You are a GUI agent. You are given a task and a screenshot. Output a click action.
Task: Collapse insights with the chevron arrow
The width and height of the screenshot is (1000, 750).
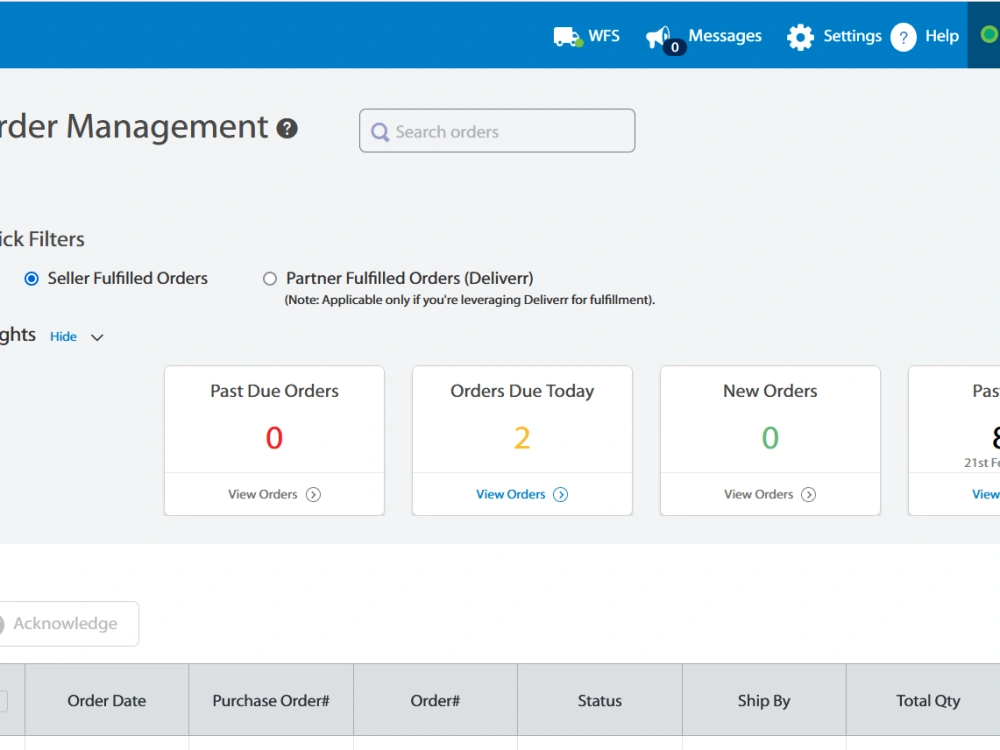click(97, 337)
